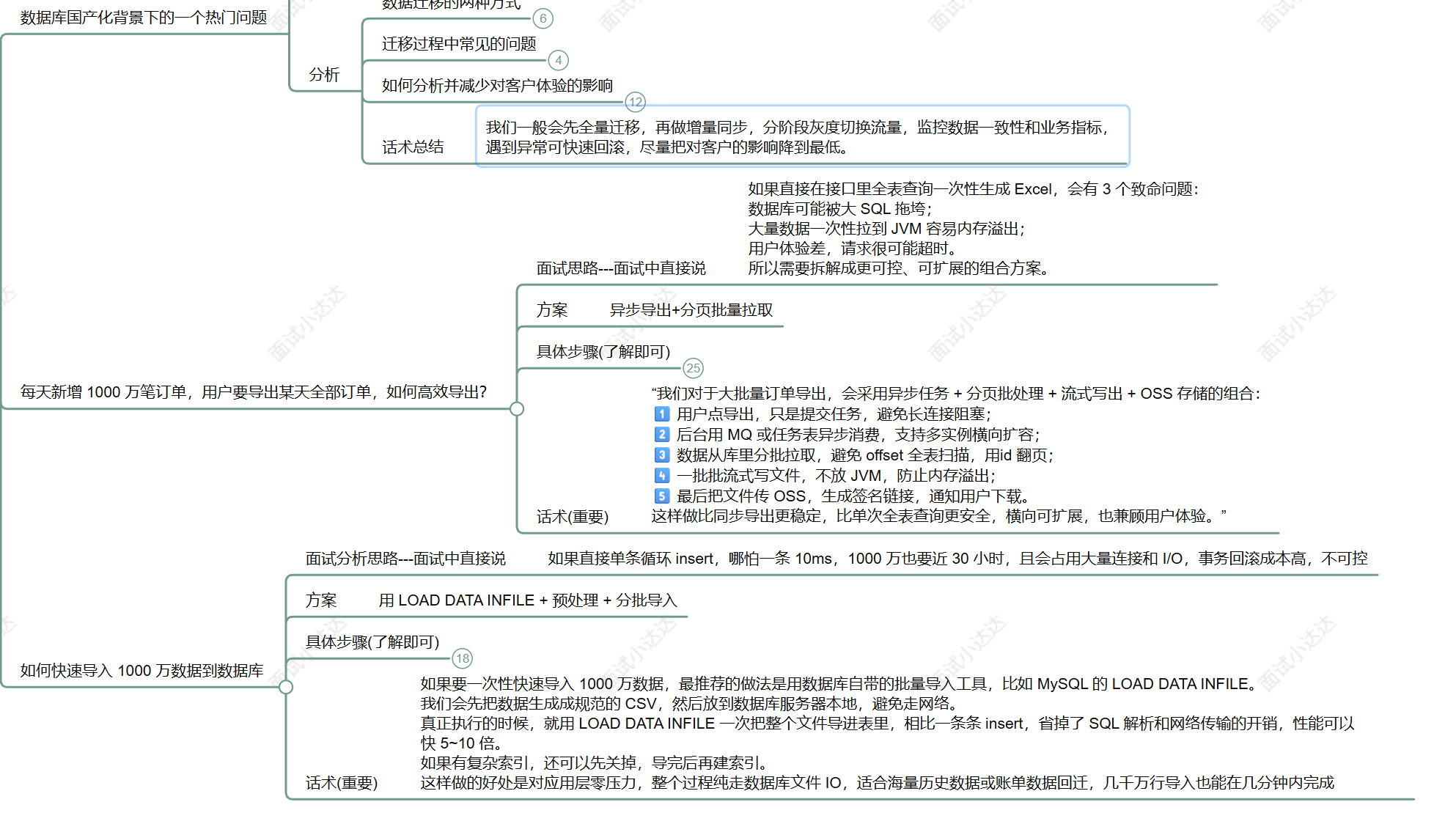Image resolution: width=1456 pixels, height=813 pixels.
Task: Click the blue number 4 icon
Action: click(661, 476)
